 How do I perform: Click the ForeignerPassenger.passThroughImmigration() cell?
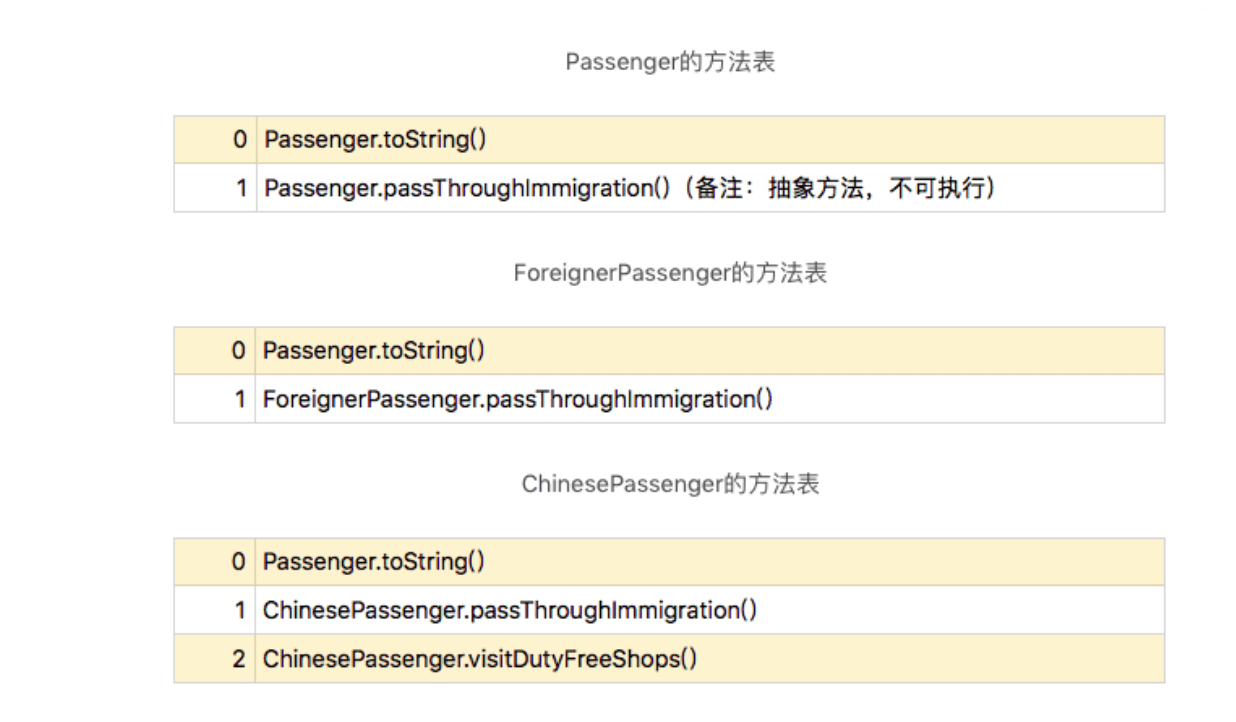518,400
